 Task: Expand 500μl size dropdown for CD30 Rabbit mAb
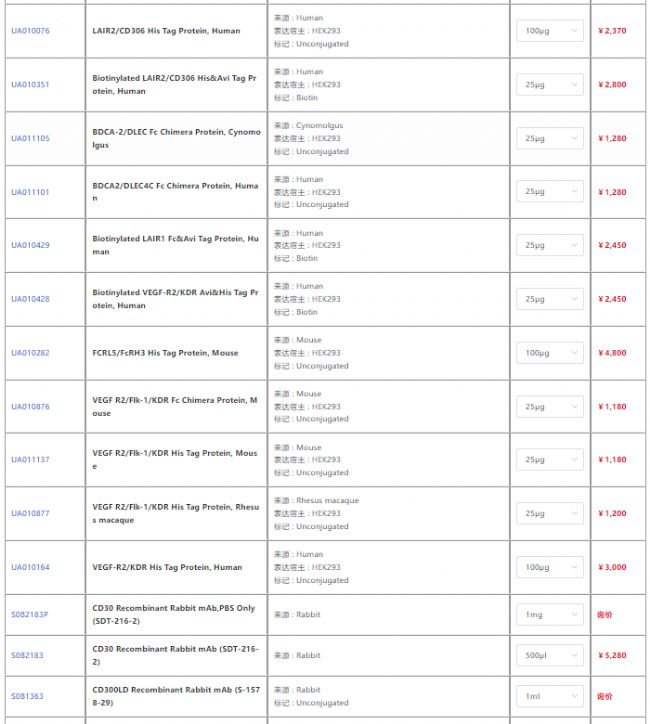click(550, 655)
